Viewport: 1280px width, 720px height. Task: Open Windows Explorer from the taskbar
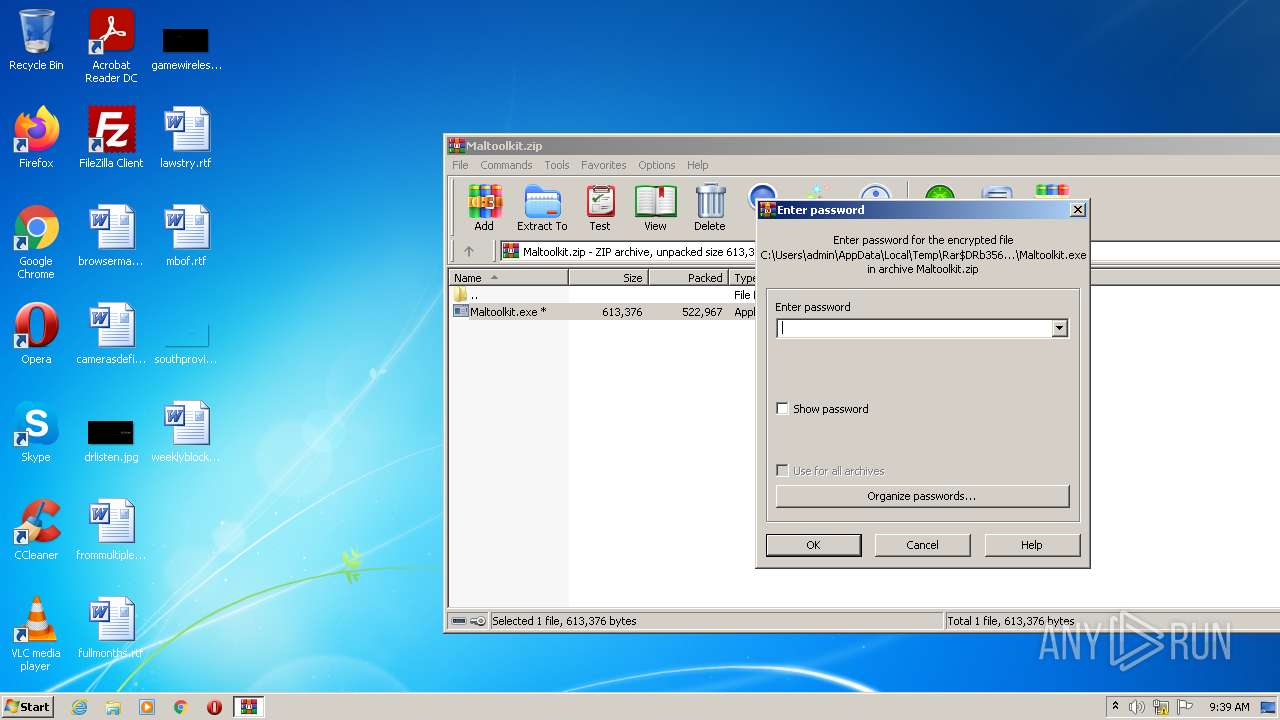pos(113,707)
